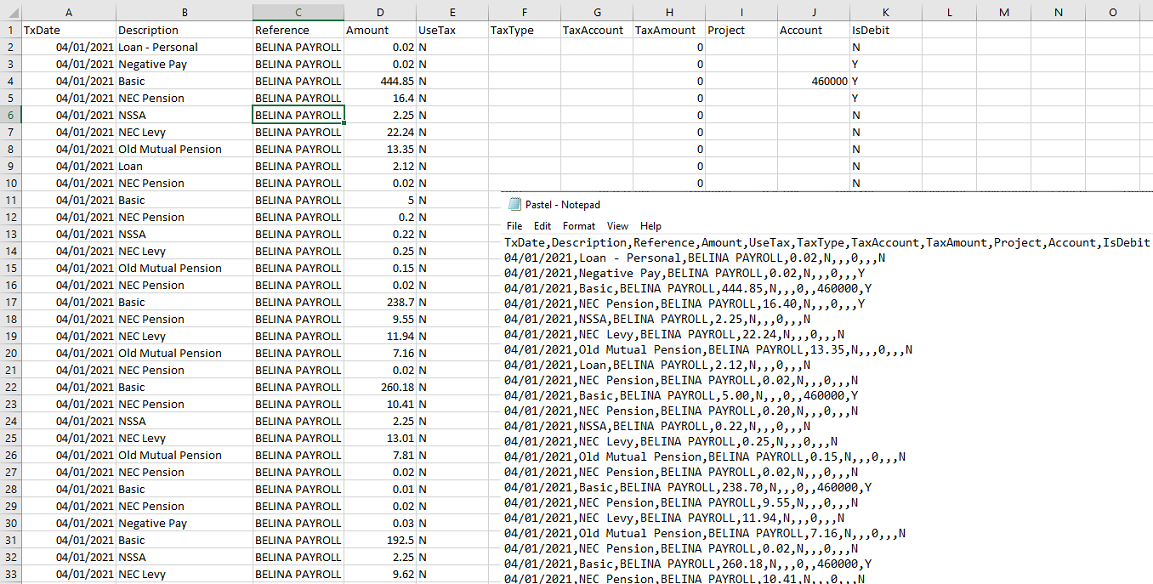
Task: Select the NSSA cell in row 6
Action: pyautogui.click(x=185, y=115)
